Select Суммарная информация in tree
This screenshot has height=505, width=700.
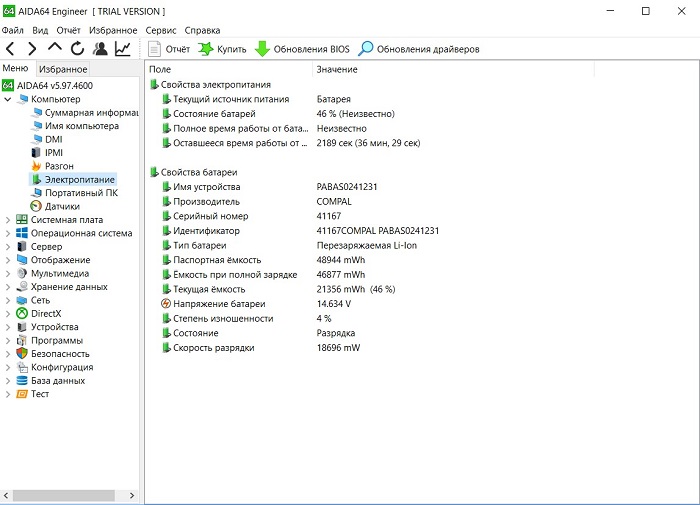click(x=85, y=113)
